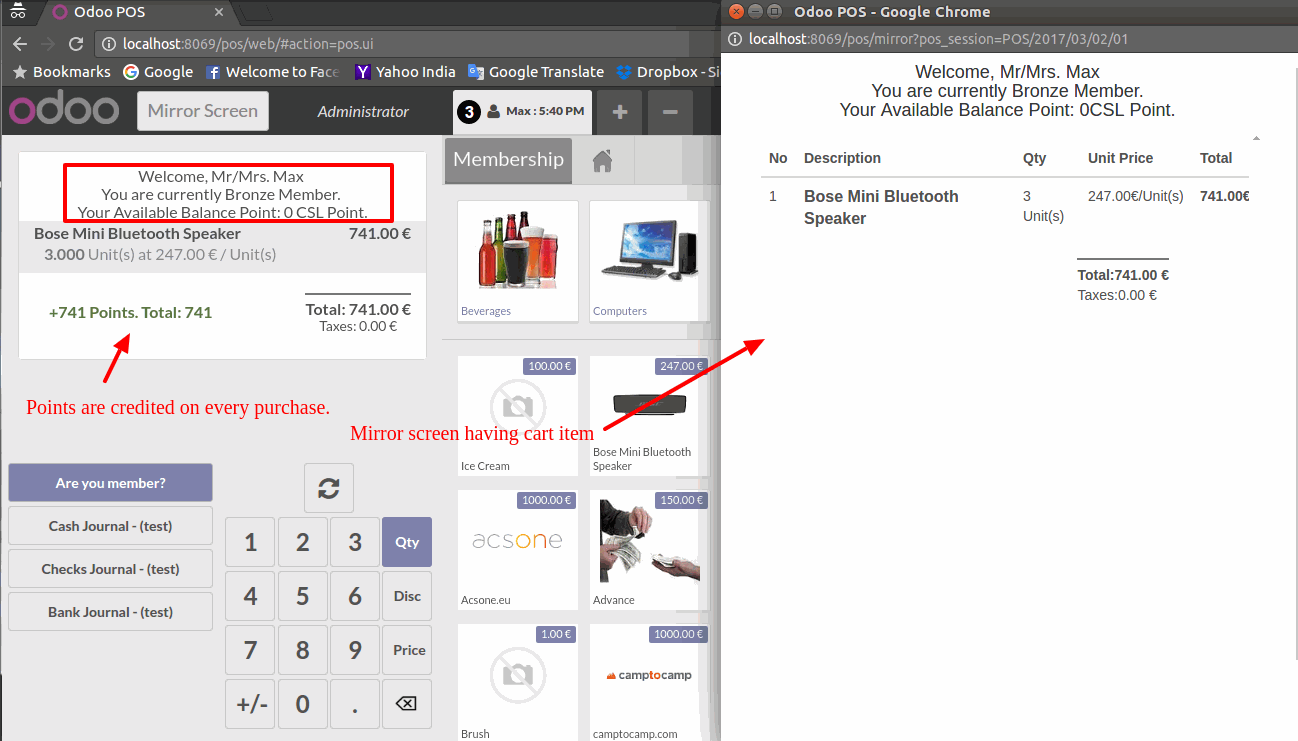This screenshot has height=741, width=1298.
Task: Click numpad key 0
Action: (x=303, y=704)
